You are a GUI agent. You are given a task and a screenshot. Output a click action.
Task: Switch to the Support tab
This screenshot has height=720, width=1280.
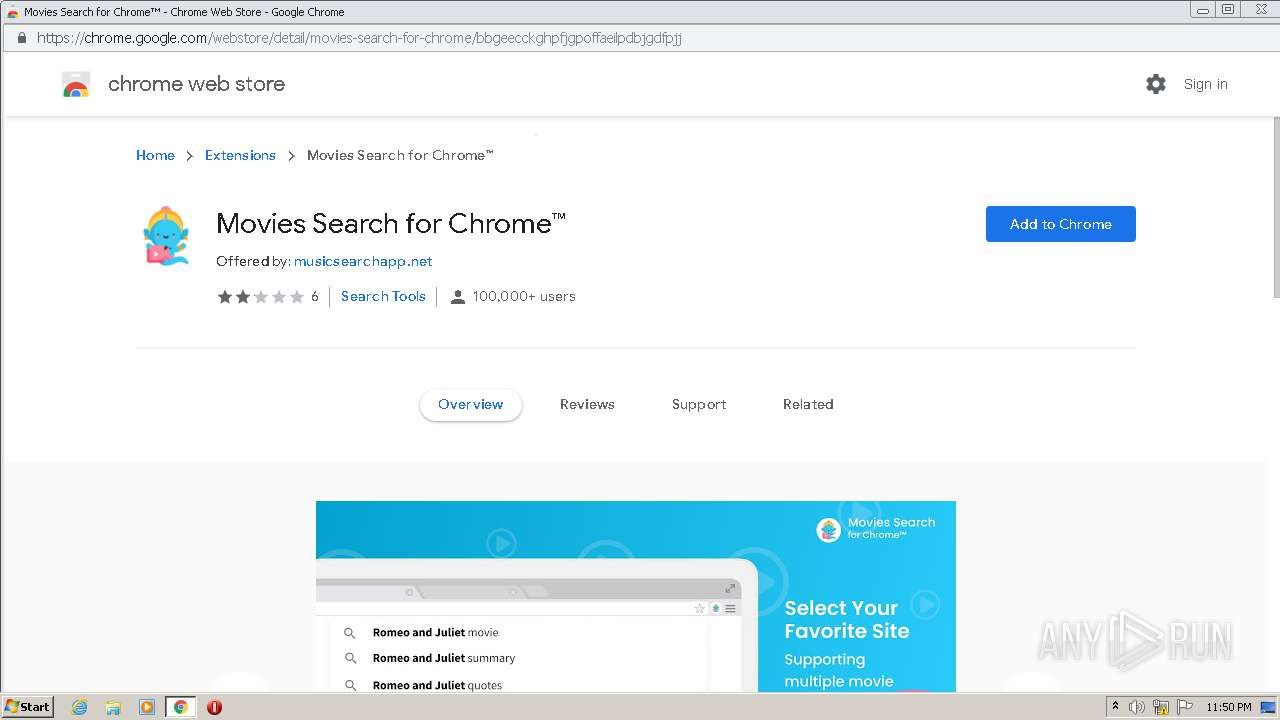pyautogui.click(x=699, y=404)
